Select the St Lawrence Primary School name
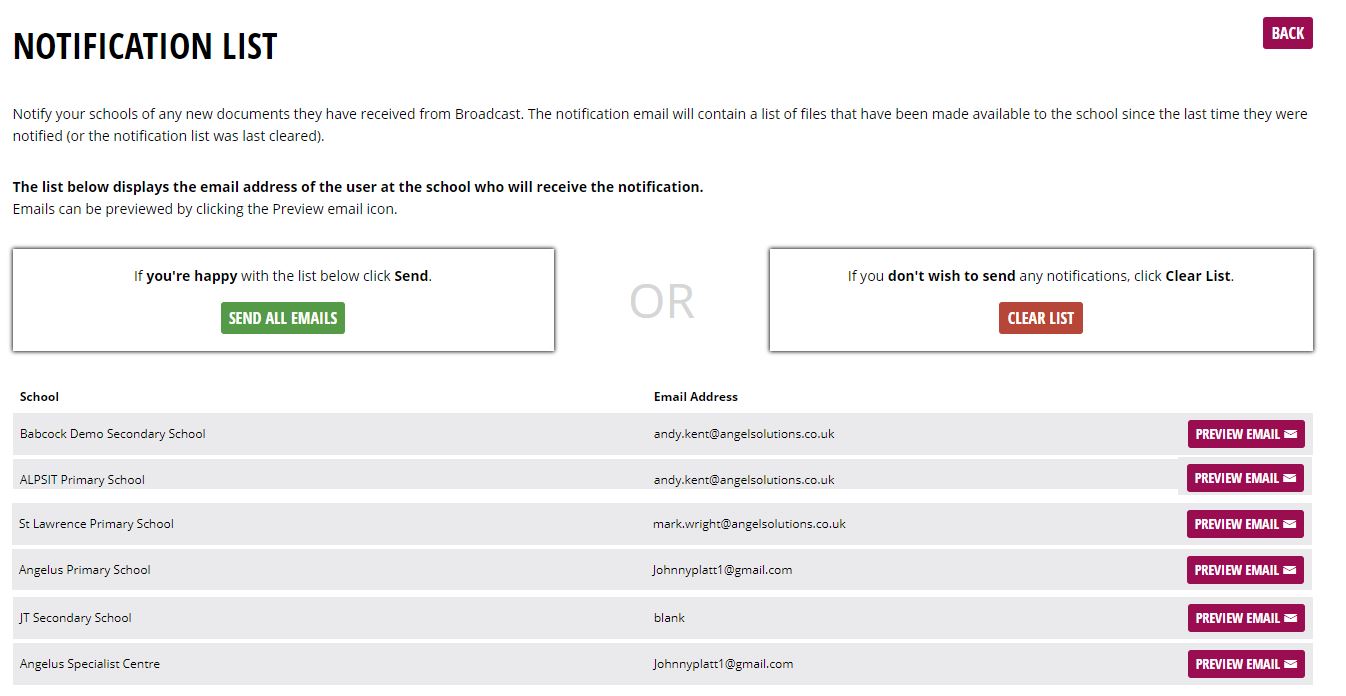This screenshot has width=1346, height=696. [96, 524]
